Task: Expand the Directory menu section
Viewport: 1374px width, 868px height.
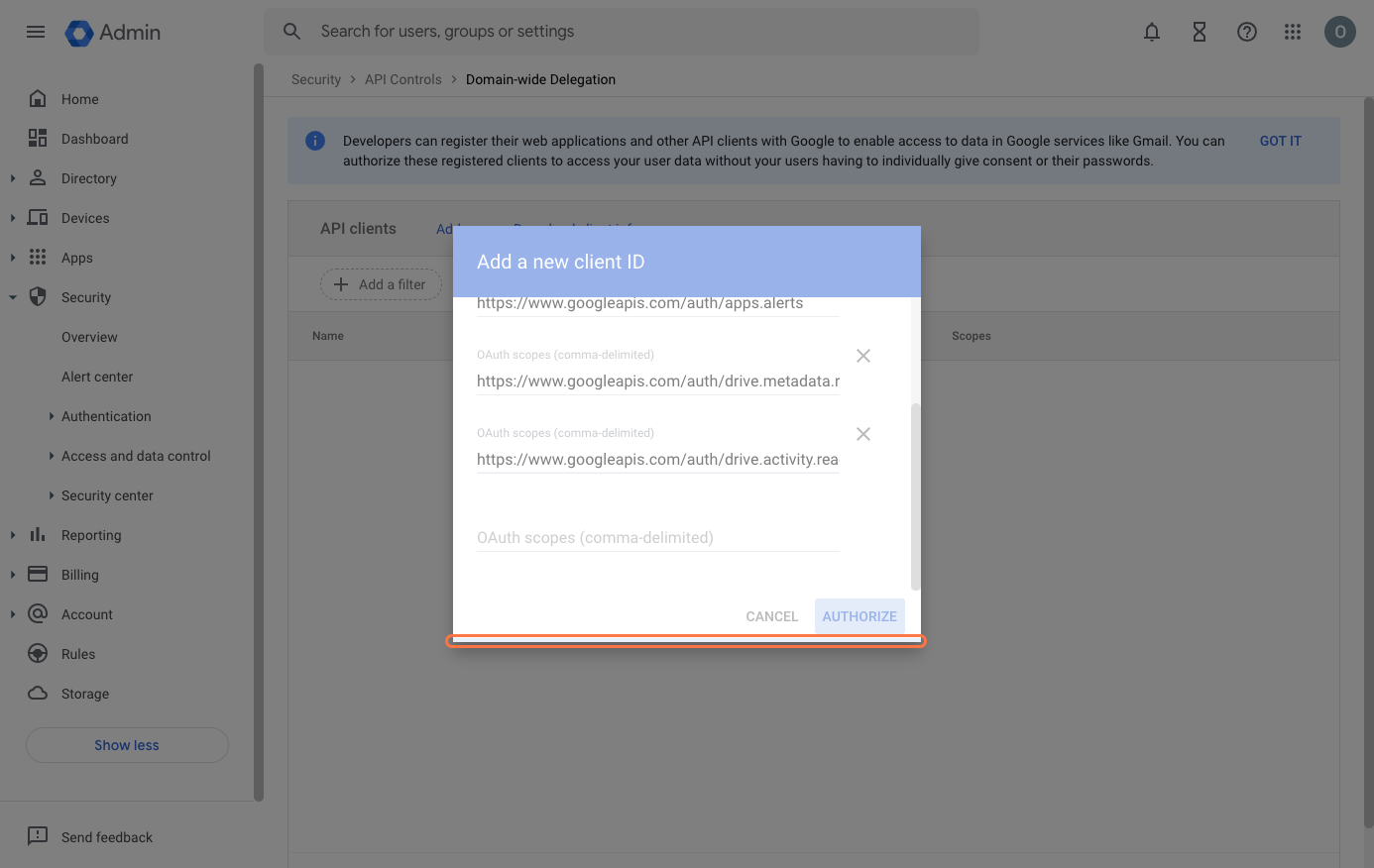Action: [x=13, y=178]
